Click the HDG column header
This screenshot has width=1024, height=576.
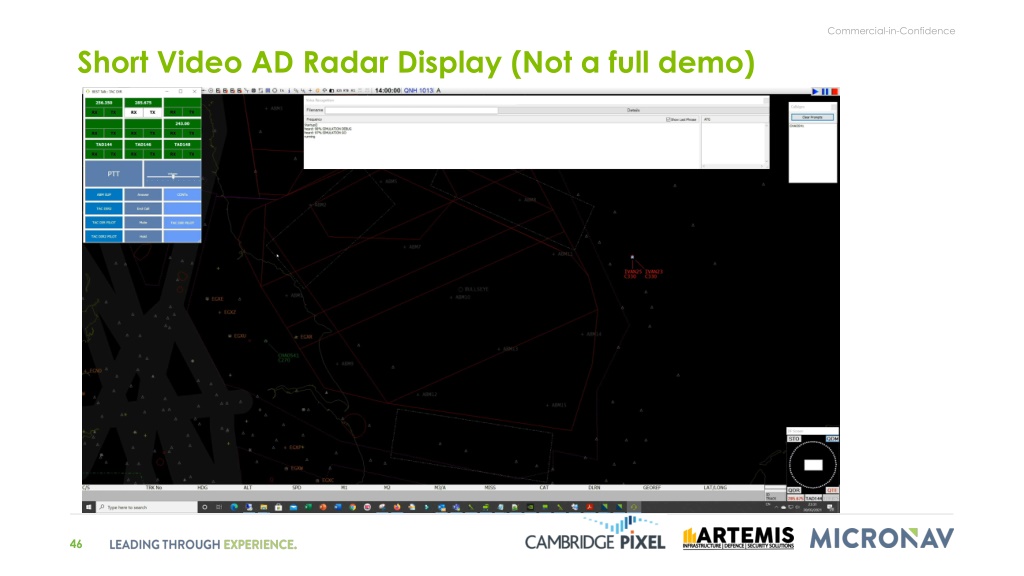[202, 488]
